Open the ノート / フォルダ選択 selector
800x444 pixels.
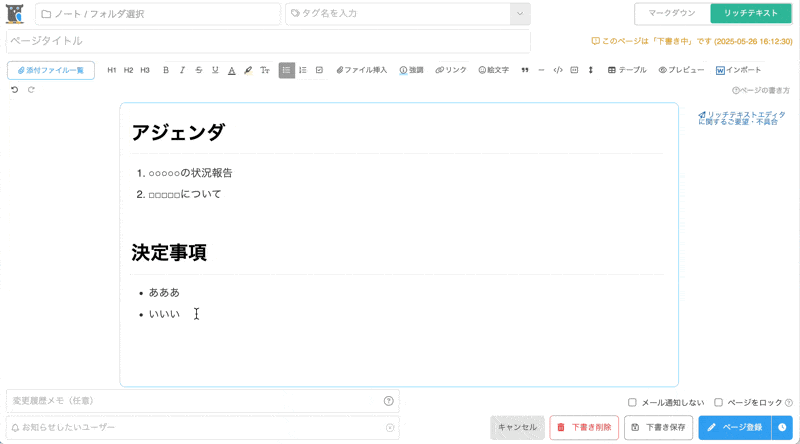click(158, 14)
